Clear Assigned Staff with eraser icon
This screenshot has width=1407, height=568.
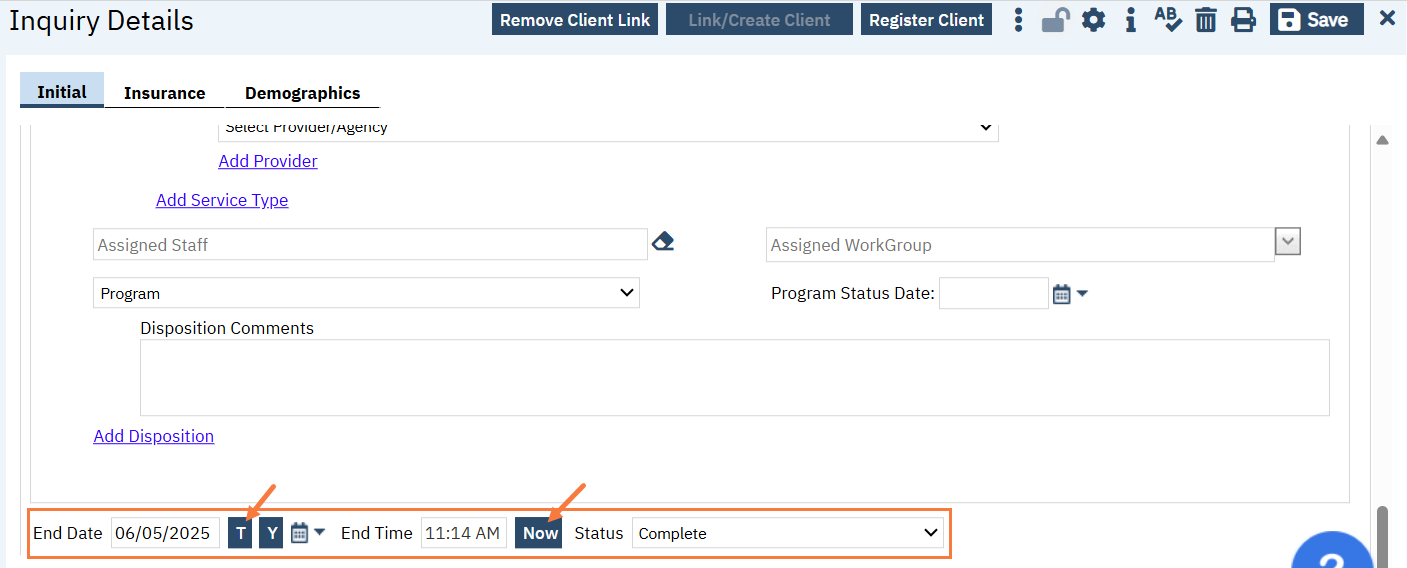(662, 242)
